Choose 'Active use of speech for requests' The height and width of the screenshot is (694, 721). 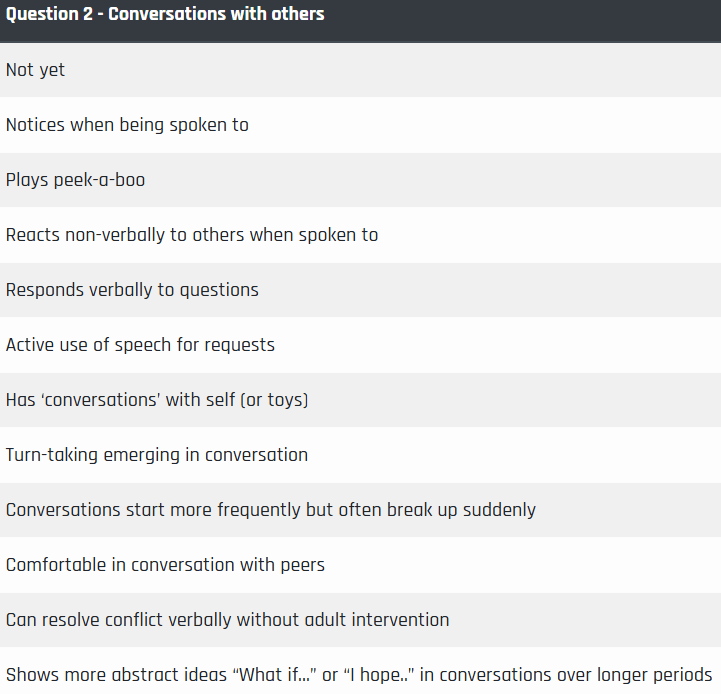point(360,345)
